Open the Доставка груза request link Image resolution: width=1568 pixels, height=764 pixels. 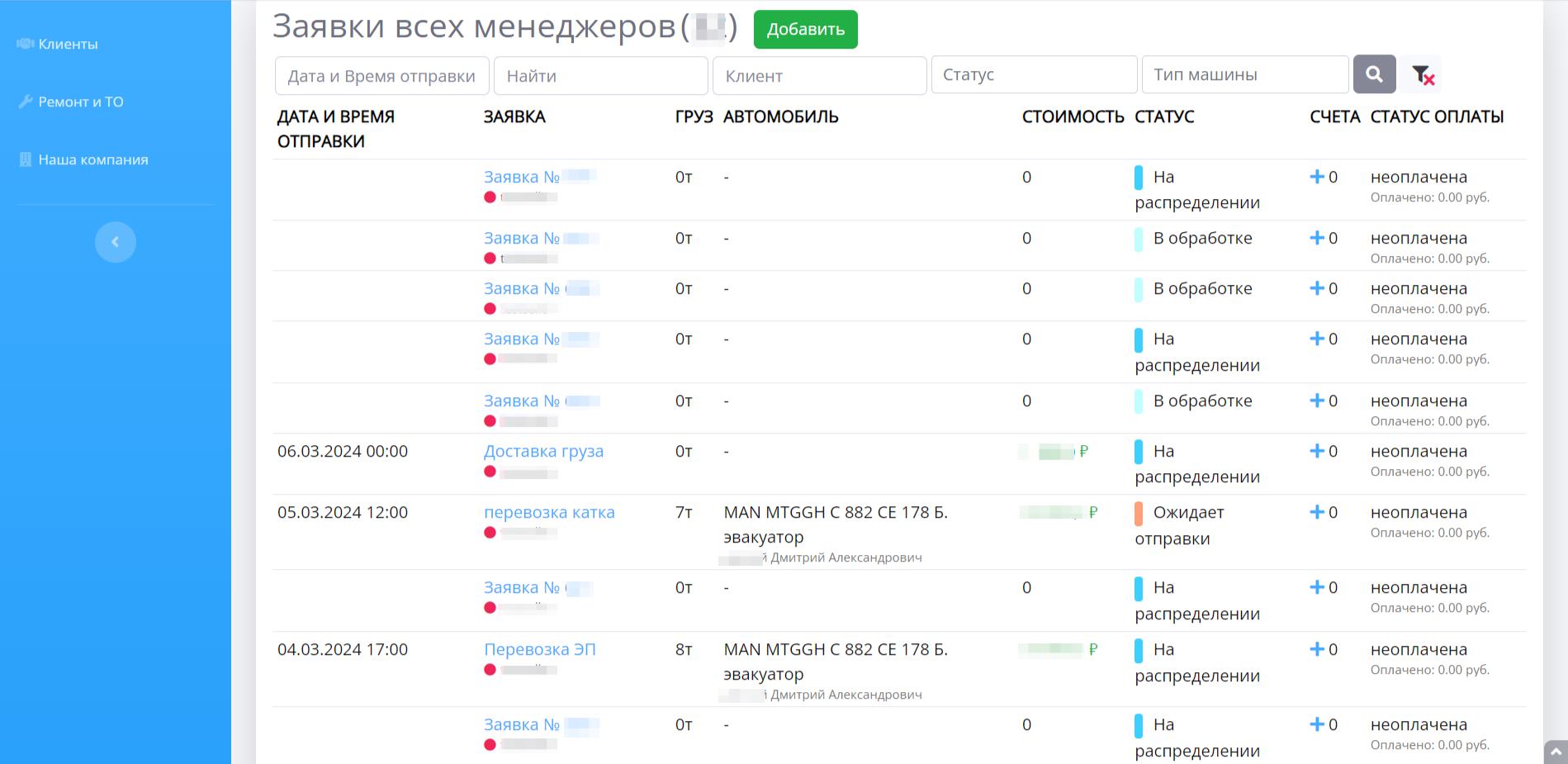point(543,451)
